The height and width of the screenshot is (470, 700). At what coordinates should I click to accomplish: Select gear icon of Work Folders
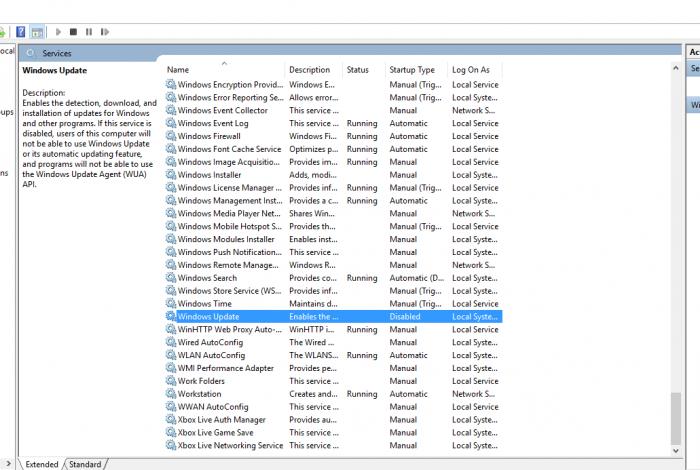pyautogui.click(x=171, y=381)
